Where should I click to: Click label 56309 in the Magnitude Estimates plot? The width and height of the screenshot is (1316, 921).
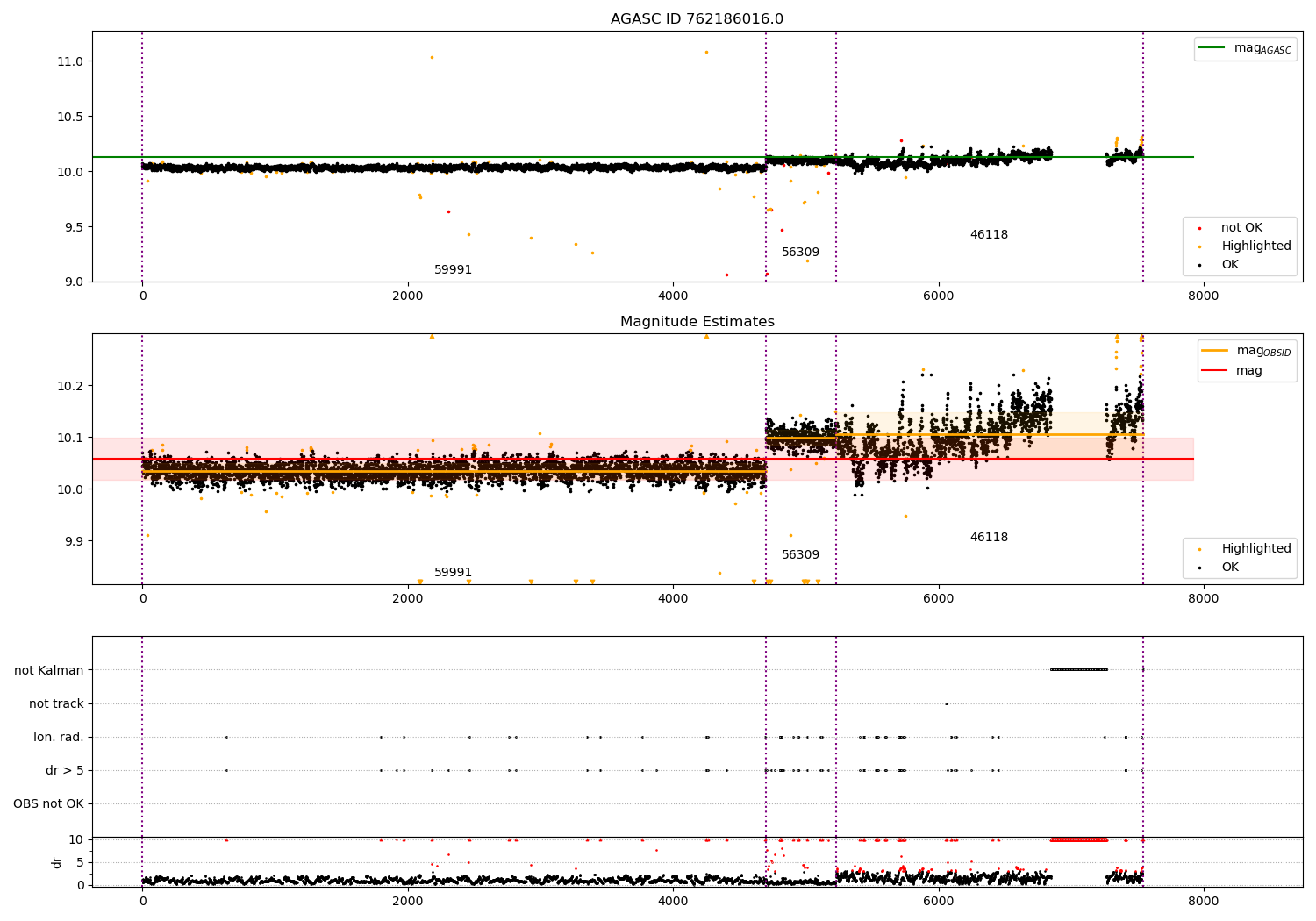[800, 555]
